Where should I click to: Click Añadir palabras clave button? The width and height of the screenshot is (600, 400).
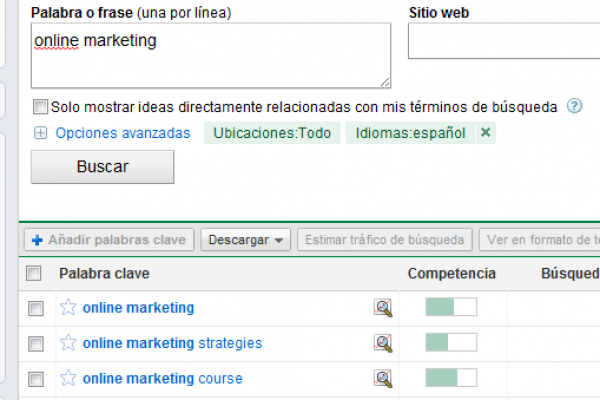point(109,240)
